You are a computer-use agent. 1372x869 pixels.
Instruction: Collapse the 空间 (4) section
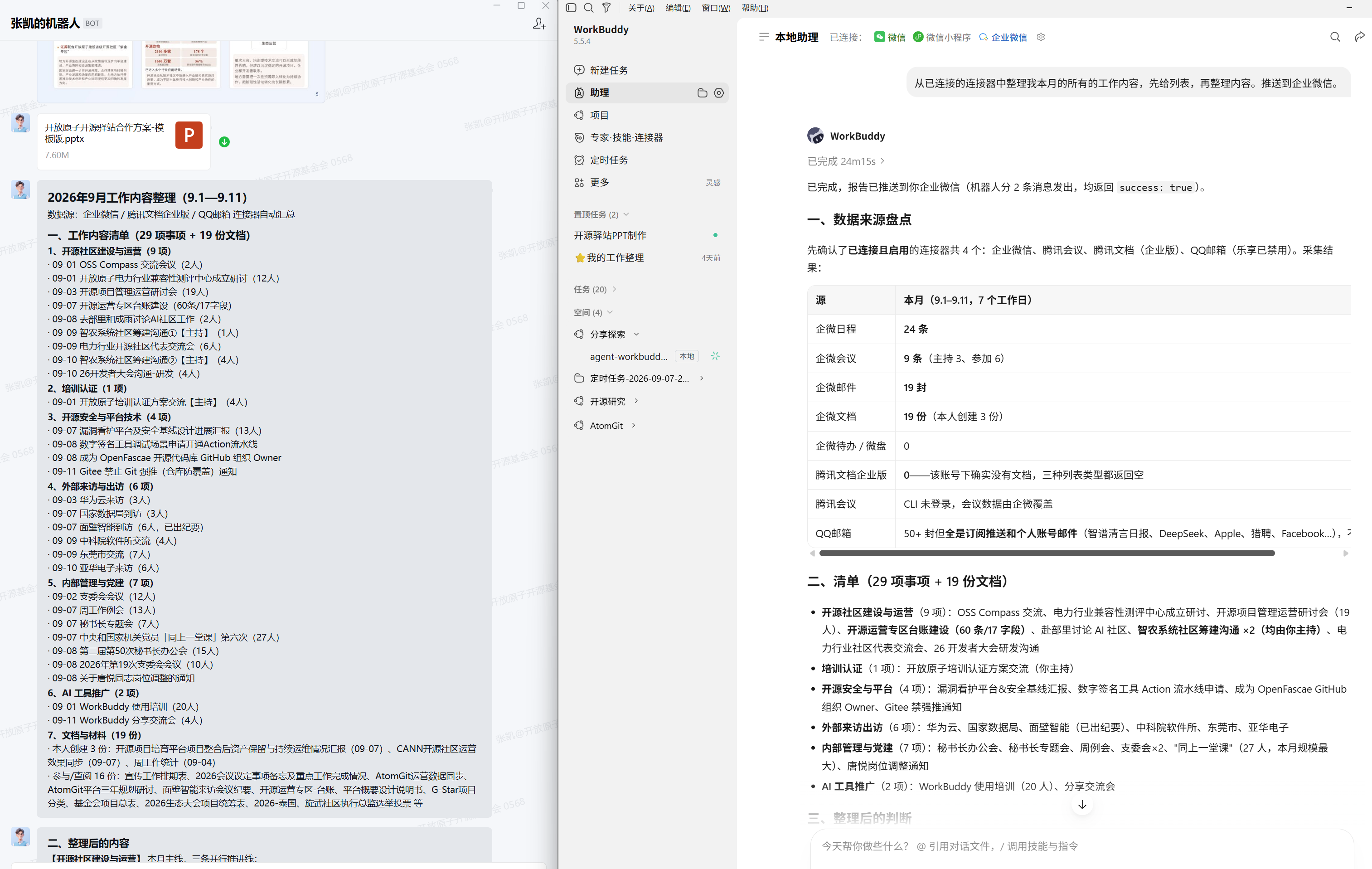(x=593, y=312)
